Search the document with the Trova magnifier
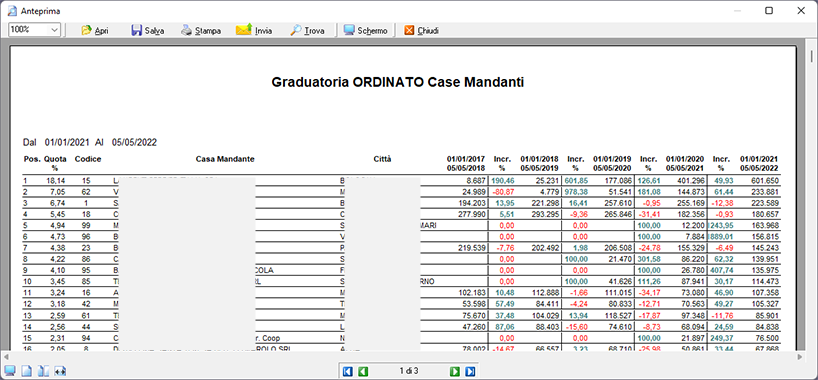Image resolution: width=818 pixels, height=380 pixels. pyautogui.click(x=308, y=30)
